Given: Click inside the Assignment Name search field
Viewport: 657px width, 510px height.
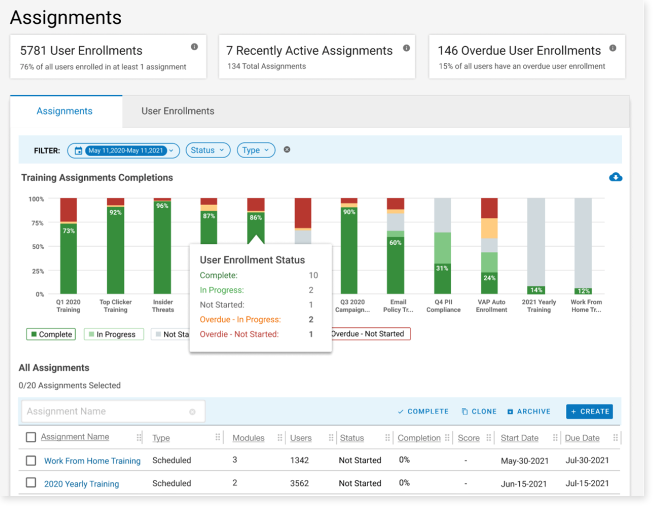Looking at the screenshot, I should coord(113,412).
